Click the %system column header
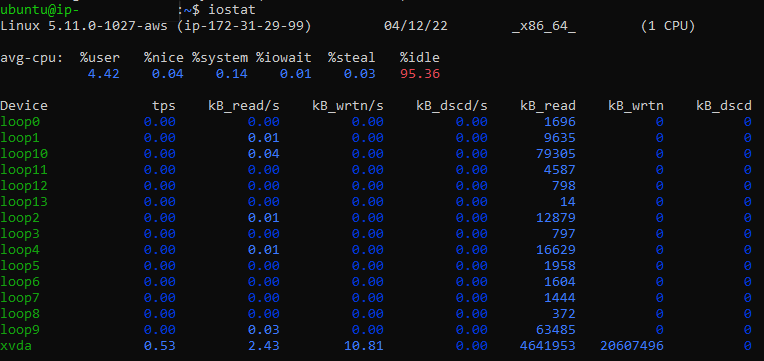764x361 pixels. click(x=220, y=58)
